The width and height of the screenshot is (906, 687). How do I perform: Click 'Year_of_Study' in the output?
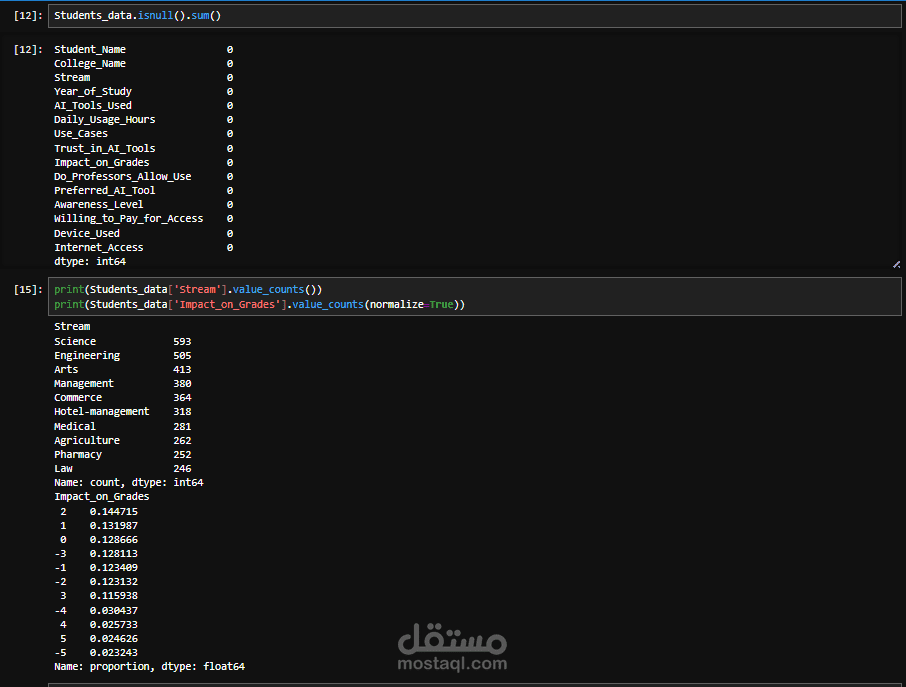click(93, 91)
